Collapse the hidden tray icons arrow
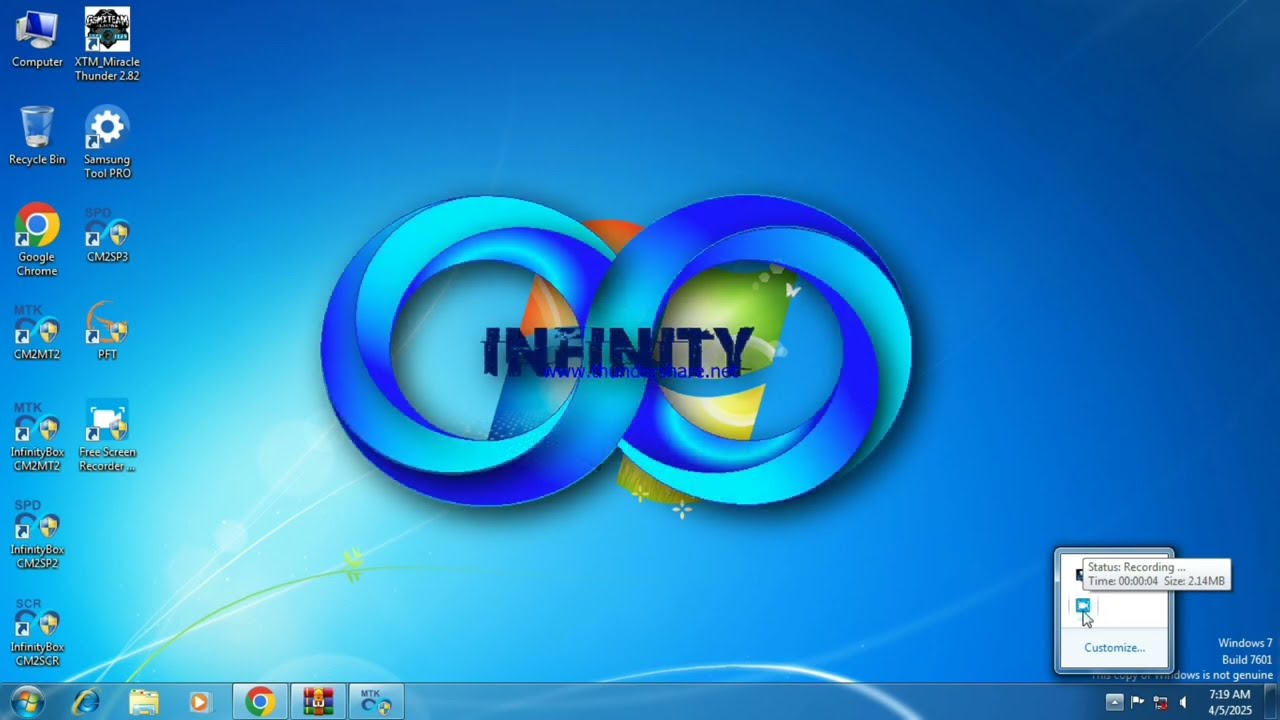Viewport: 1280px width, 720px height. (1114, 702)
